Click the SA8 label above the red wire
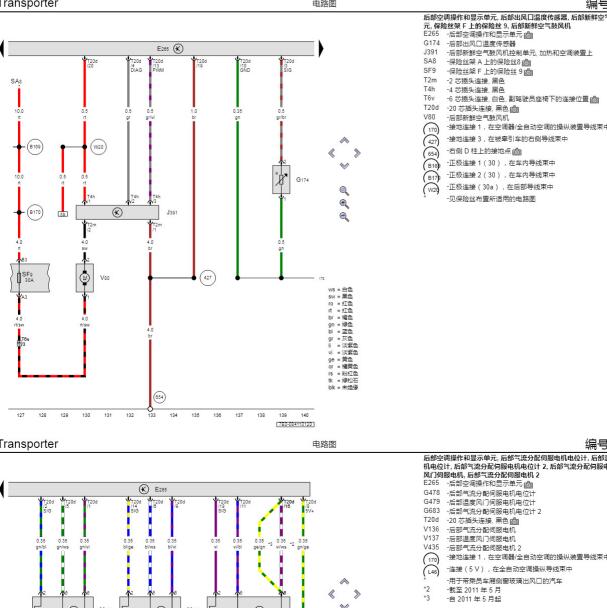 click(16, 81)
